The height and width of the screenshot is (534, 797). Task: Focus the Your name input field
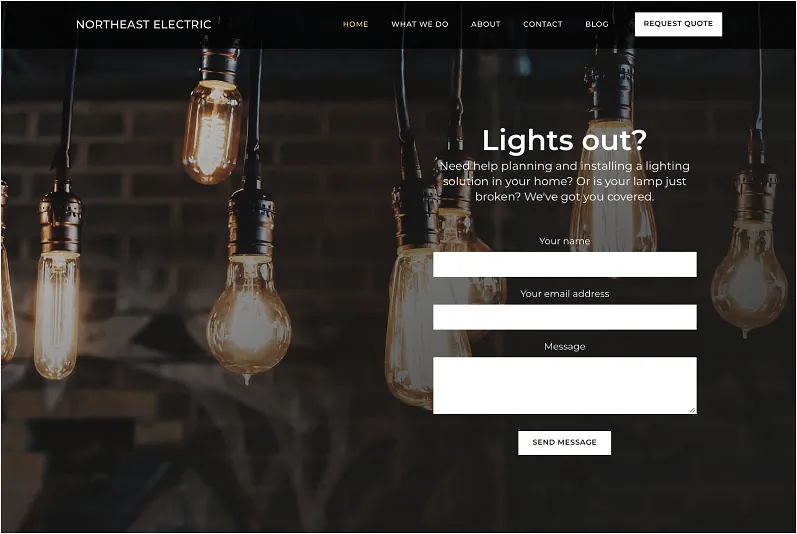(x=565, y=264)
